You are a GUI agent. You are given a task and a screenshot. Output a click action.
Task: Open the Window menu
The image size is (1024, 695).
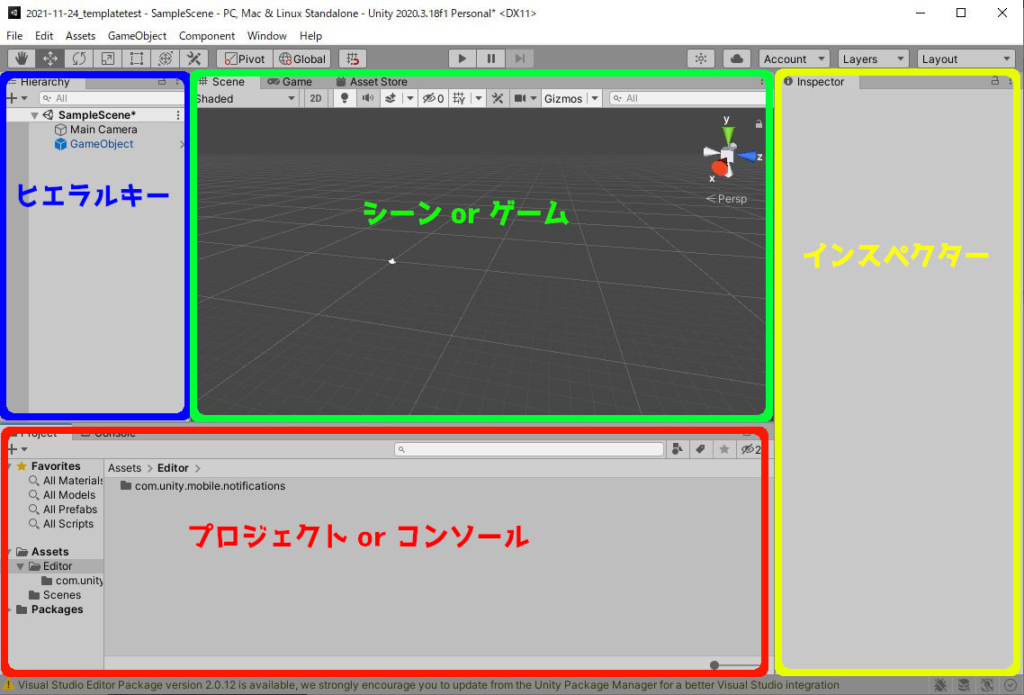pos(267,36)
